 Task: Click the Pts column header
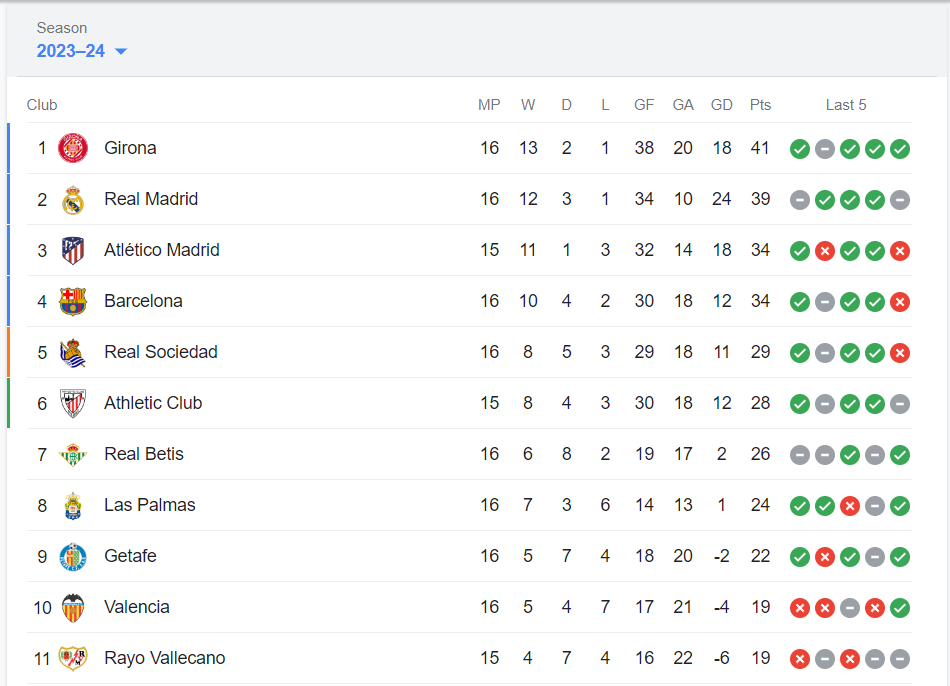coord(760,105)
